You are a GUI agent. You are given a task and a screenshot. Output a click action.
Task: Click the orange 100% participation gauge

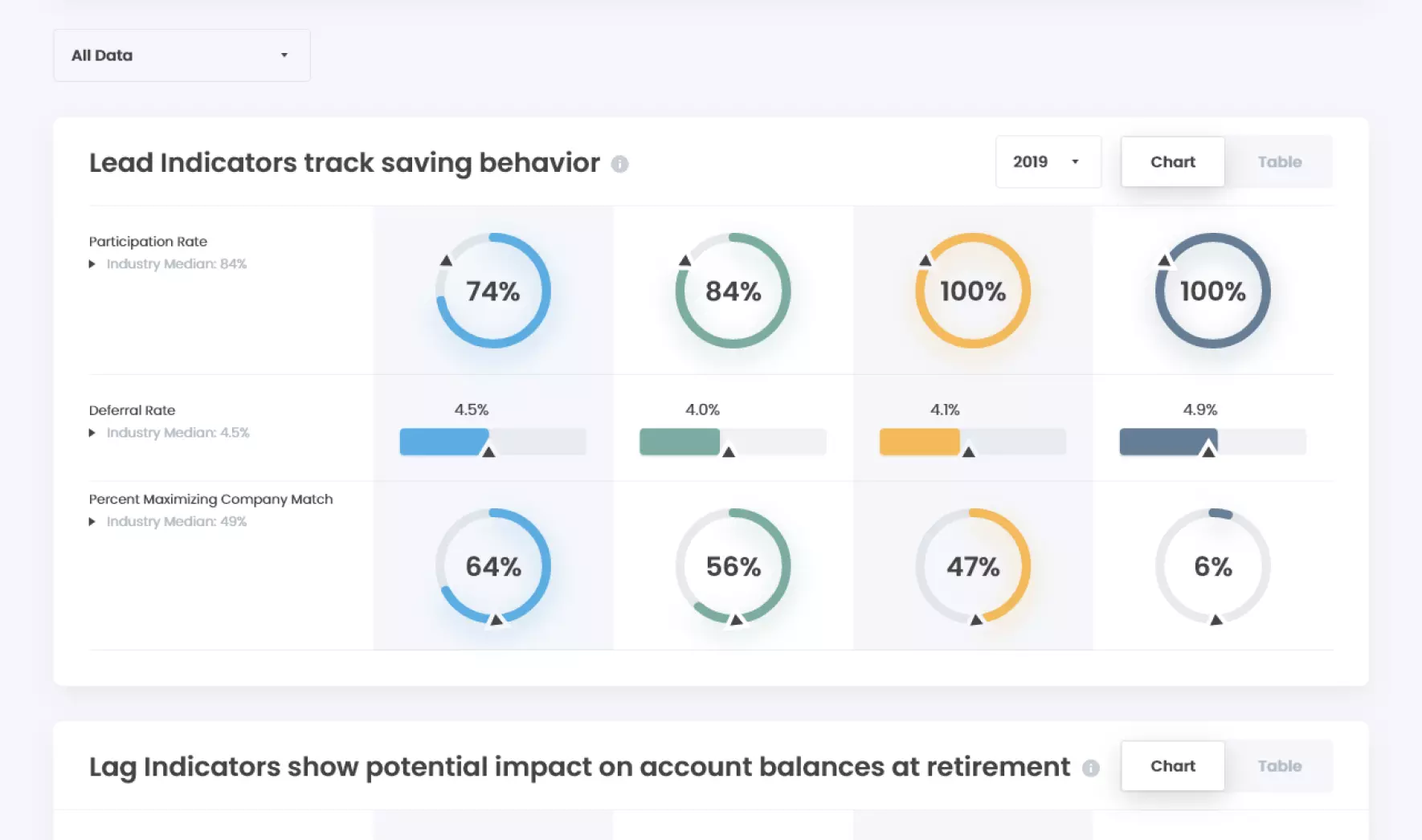[x=973, y=291]
